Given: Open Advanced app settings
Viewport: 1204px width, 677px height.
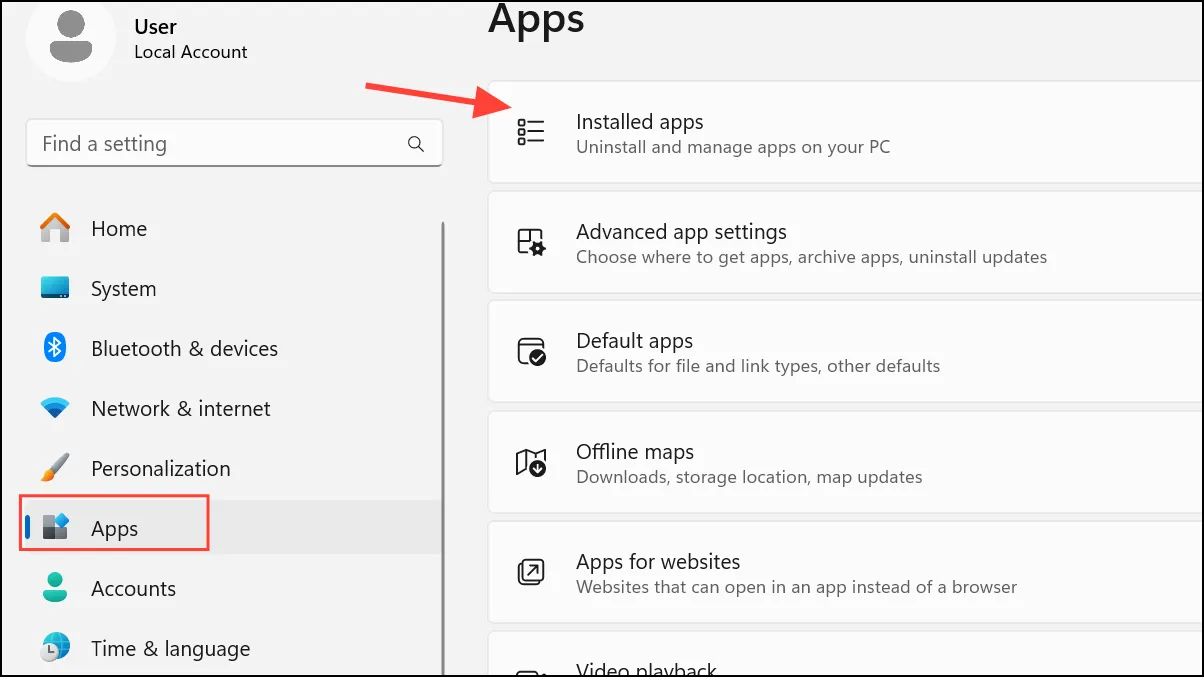Looking at the screenshot, I should [x=846, y=243].
